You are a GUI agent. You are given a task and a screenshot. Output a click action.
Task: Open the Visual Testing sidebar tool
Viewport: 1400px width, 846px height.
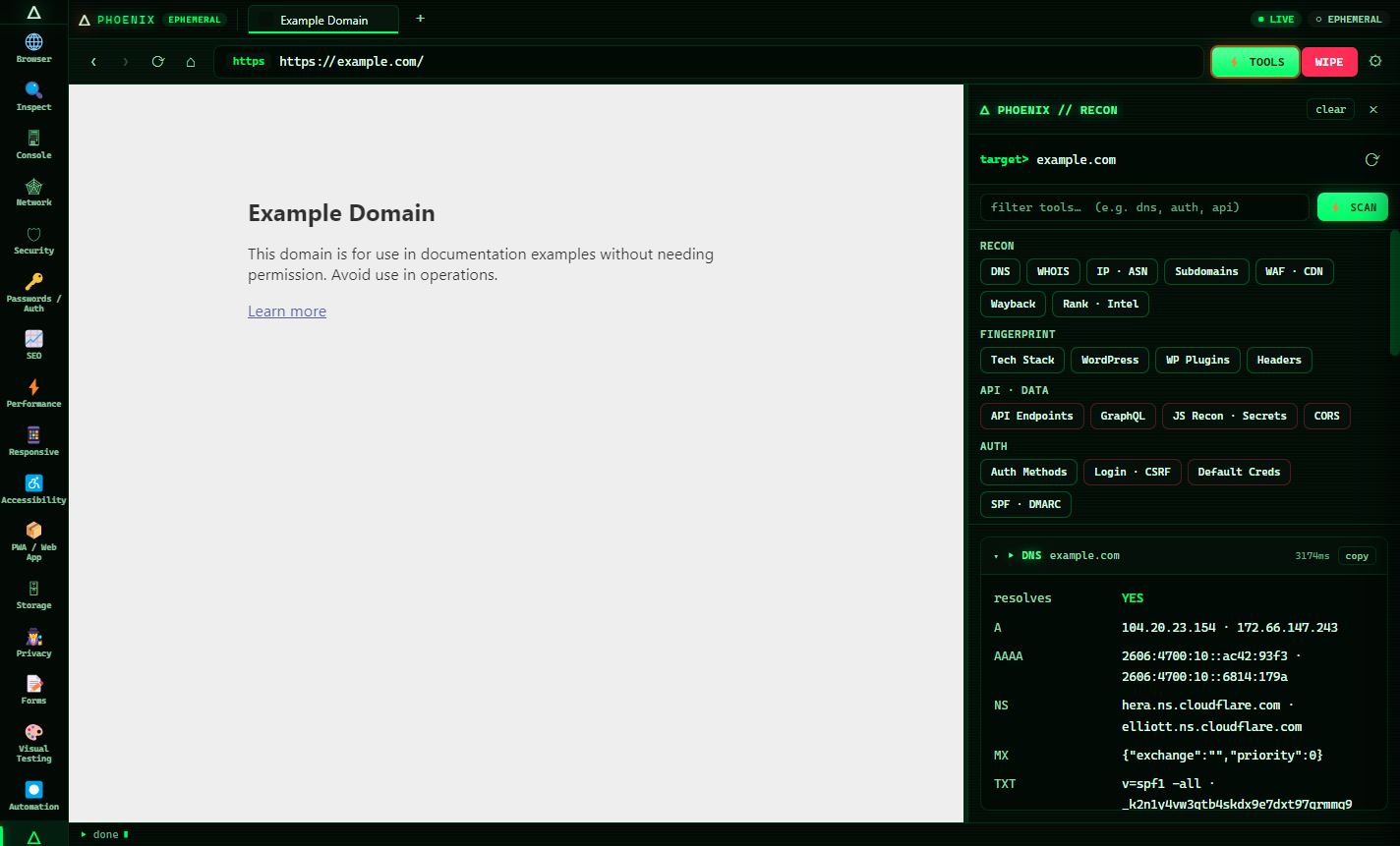pyautogui.click(x=33, y=742)
